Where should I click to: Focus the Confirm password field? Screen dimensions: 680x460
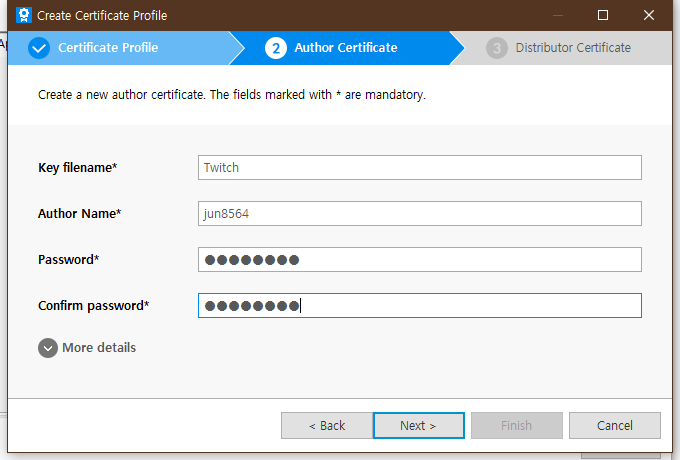click(420, 305)
